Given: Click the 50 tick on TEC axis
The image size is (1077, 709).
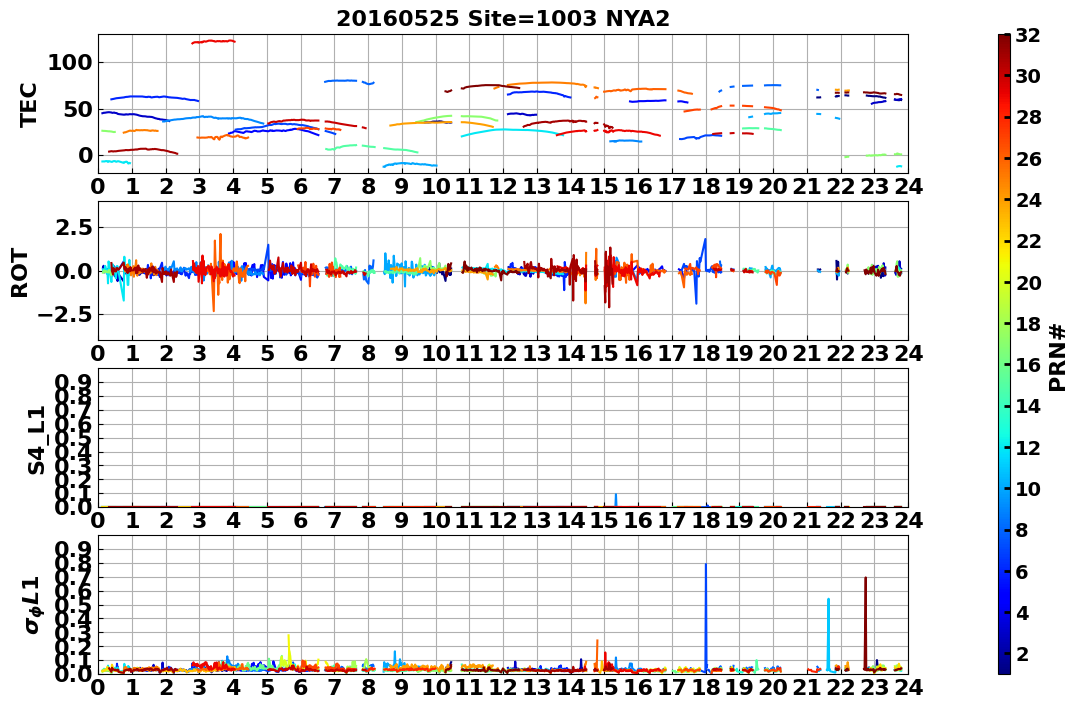Looking at the screenshot, I should (78, 109).
